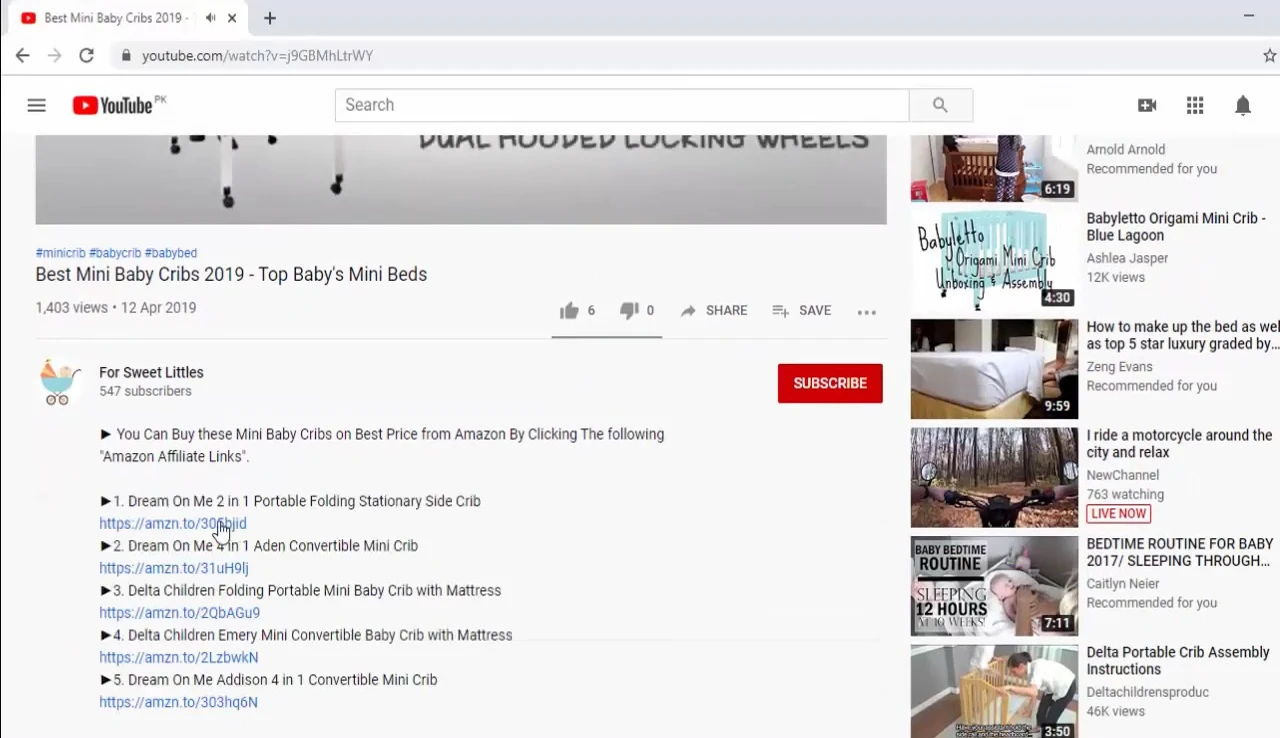Viewport: 1280px width, 738px height.
Task: Go back in browser history
Action: click(x=22, y=56)
